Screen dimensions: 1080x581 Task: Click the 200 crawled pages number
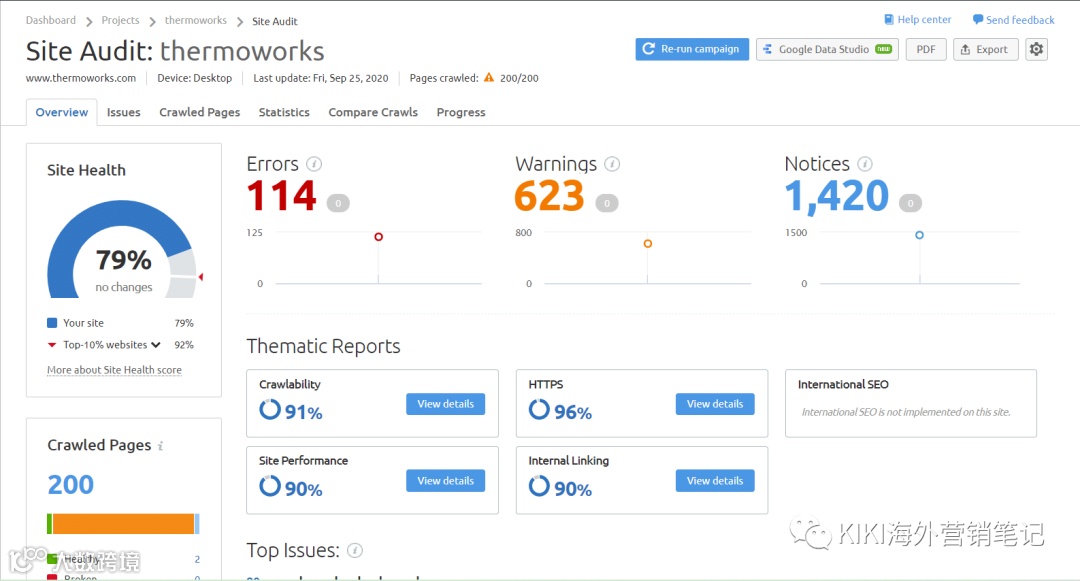point(70,485)
